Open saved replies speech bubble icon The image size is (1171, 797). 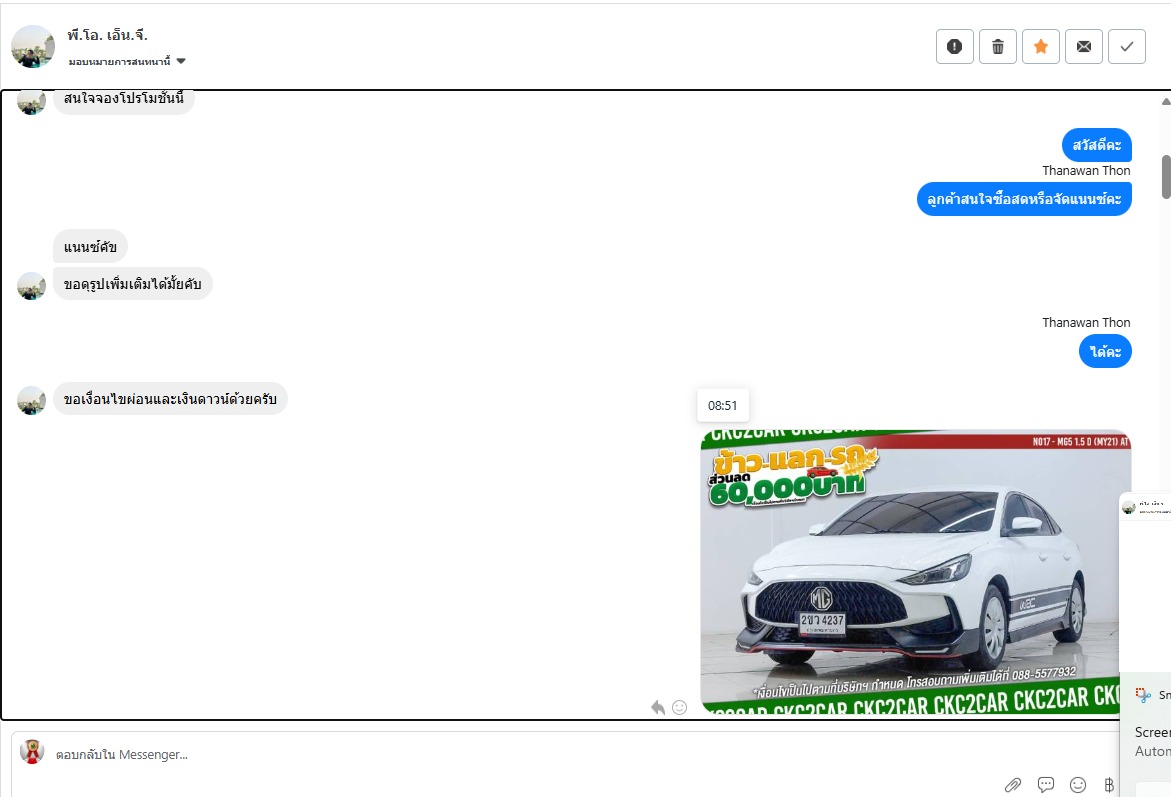pyautogui.click(x=1046, y=784)
